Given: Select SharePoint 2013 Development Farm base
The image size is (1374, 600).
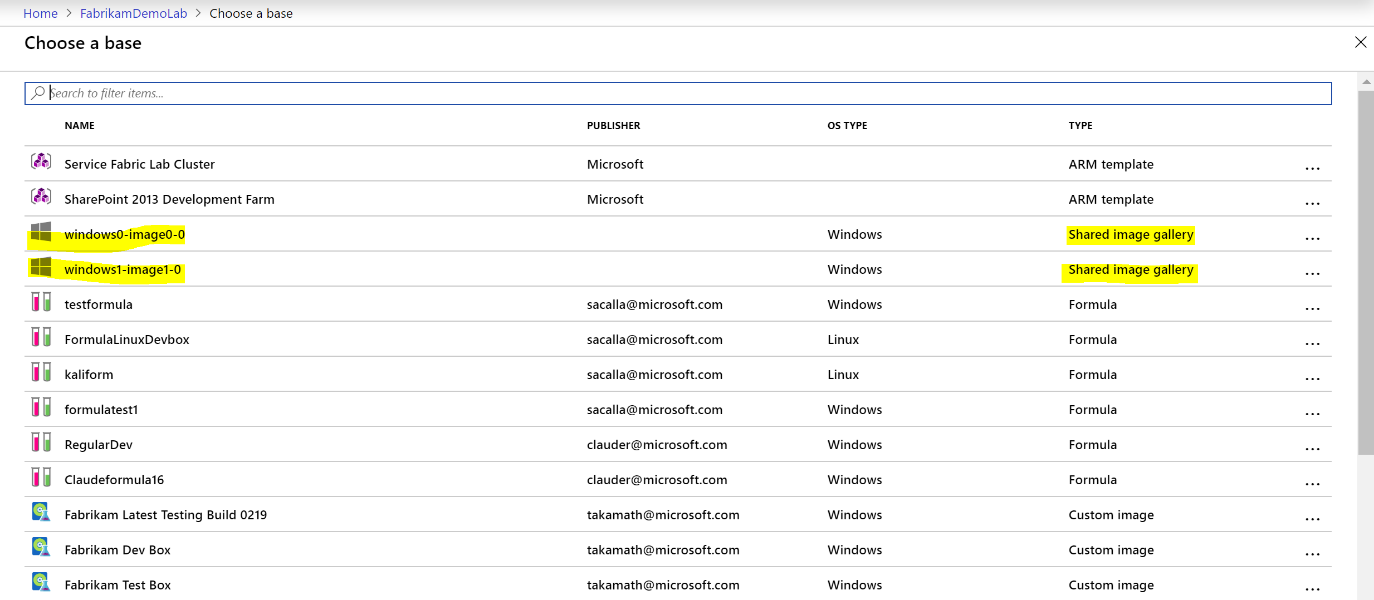Looking at the screenshot, I should pyautogui.click(x=169, y=199).
